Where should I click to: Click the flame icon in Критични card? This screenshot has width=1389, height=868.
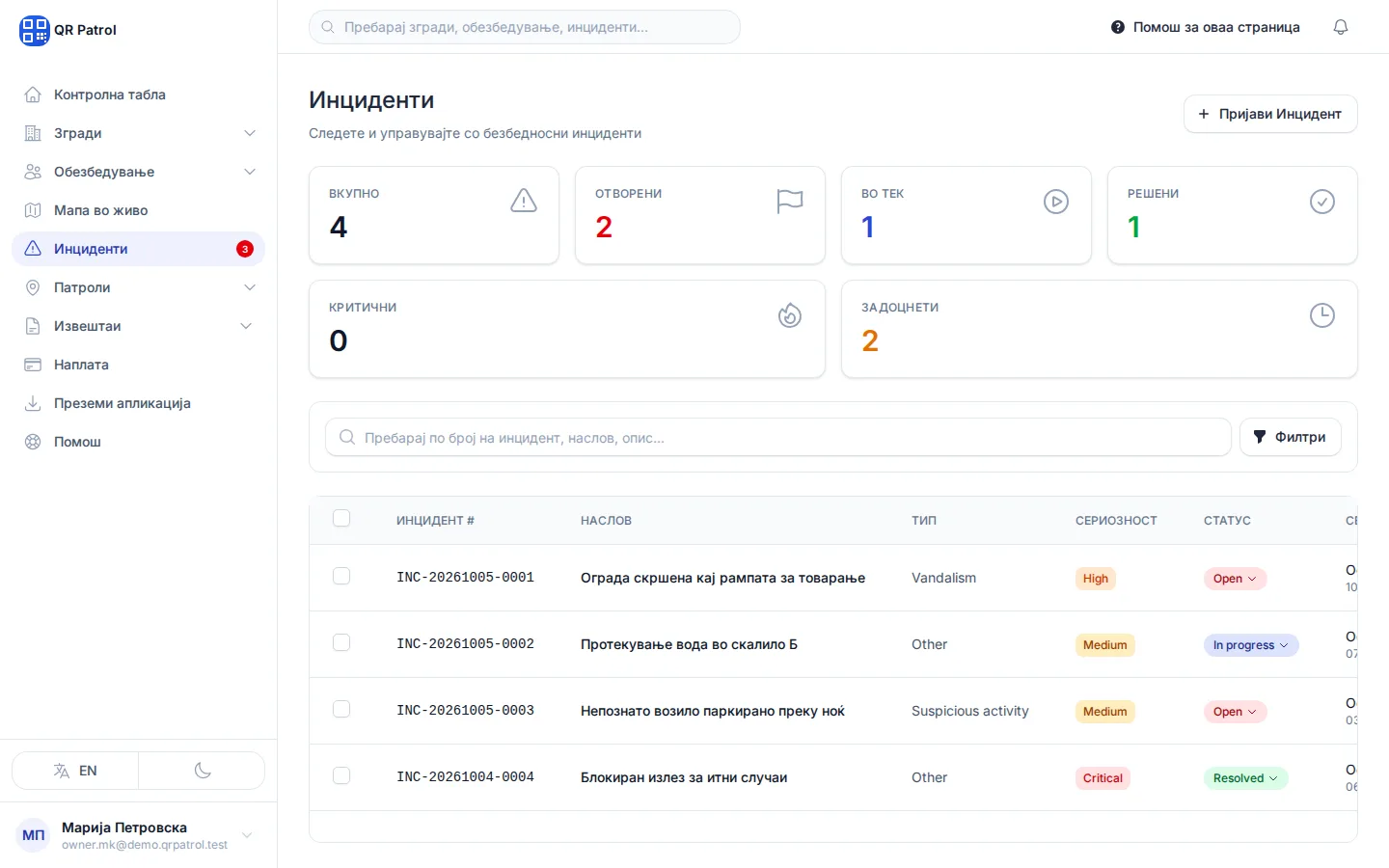click(790, 315)
